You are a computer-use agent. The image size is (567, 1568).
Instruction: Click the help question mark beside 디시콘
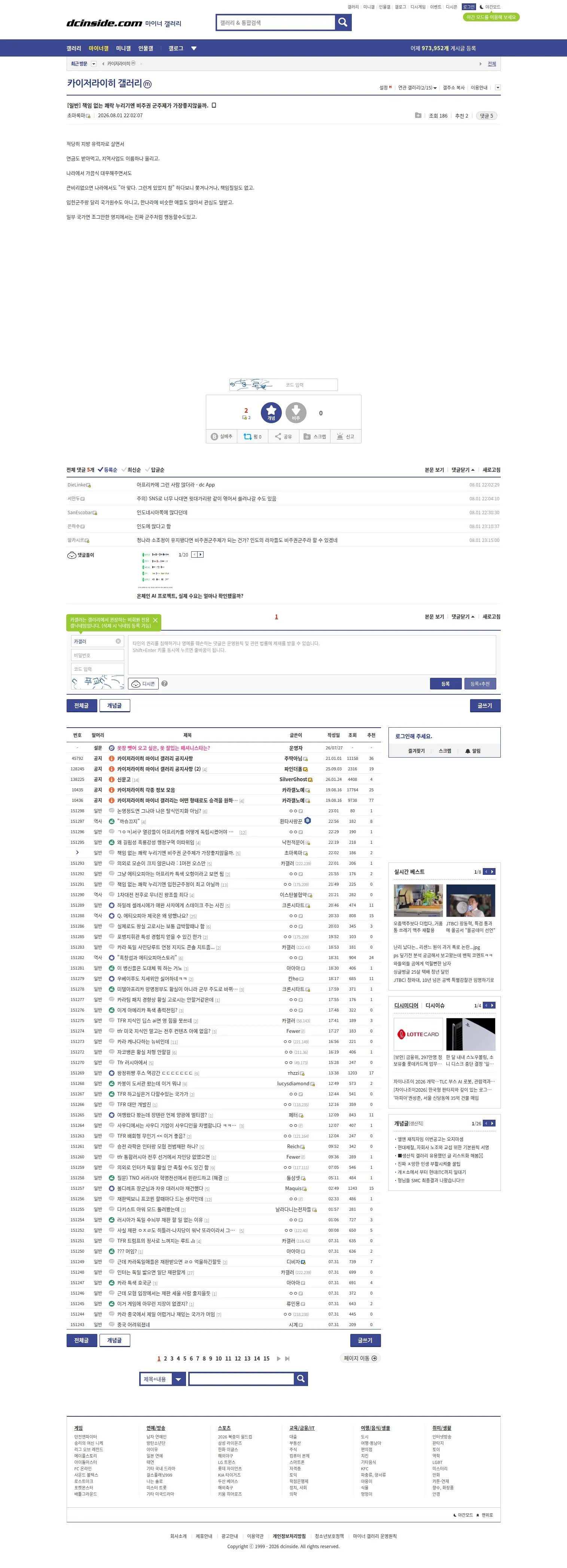pyautogui.click(x=164, y=683)
